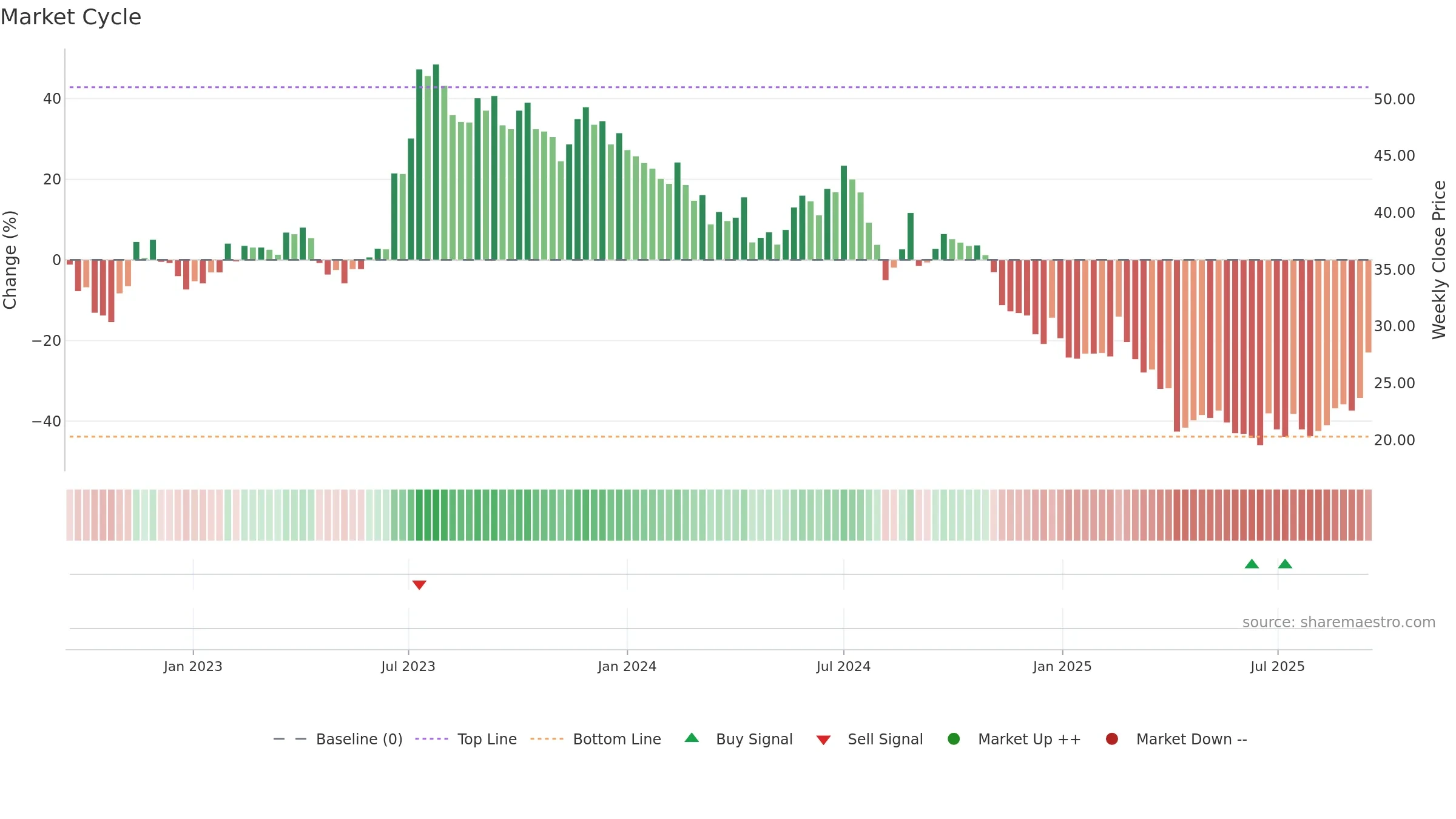Toggle the Top Line legend entry
Image resolution: width=1456 pixels, height=819 pixels.
pyautogui.click(x=466, y=739)
